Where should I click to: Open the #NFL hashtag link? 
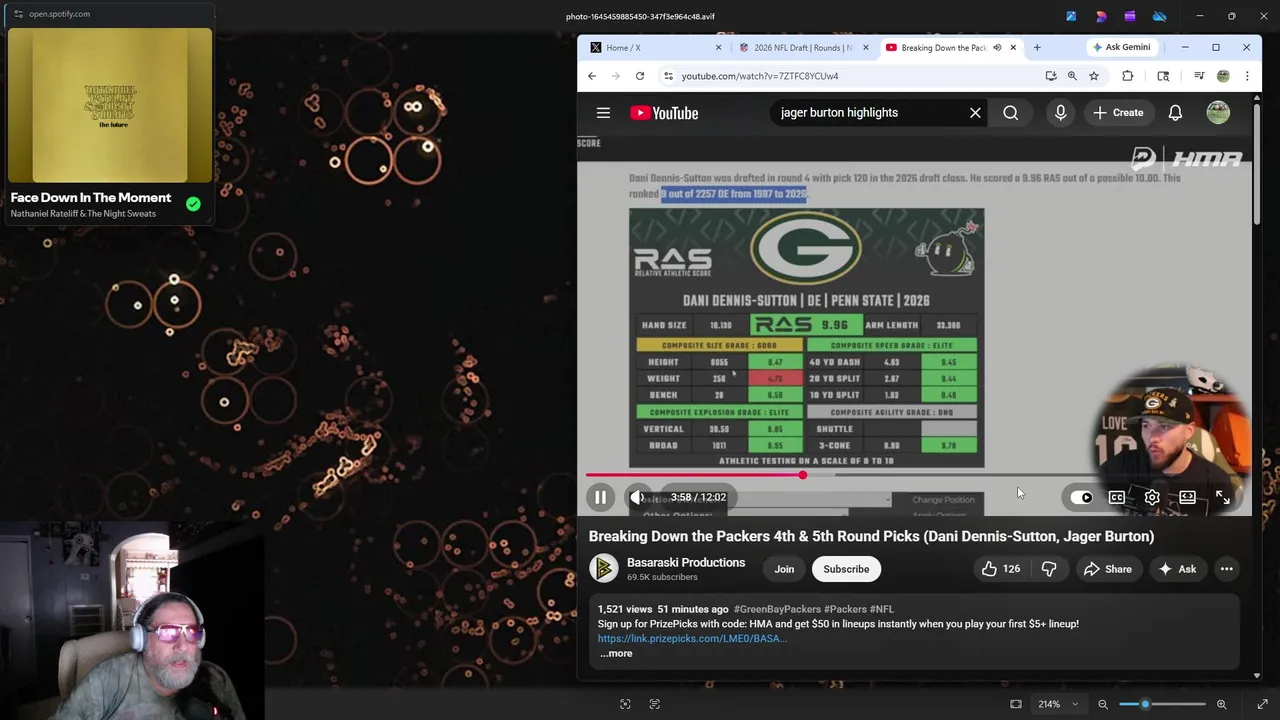882,609
